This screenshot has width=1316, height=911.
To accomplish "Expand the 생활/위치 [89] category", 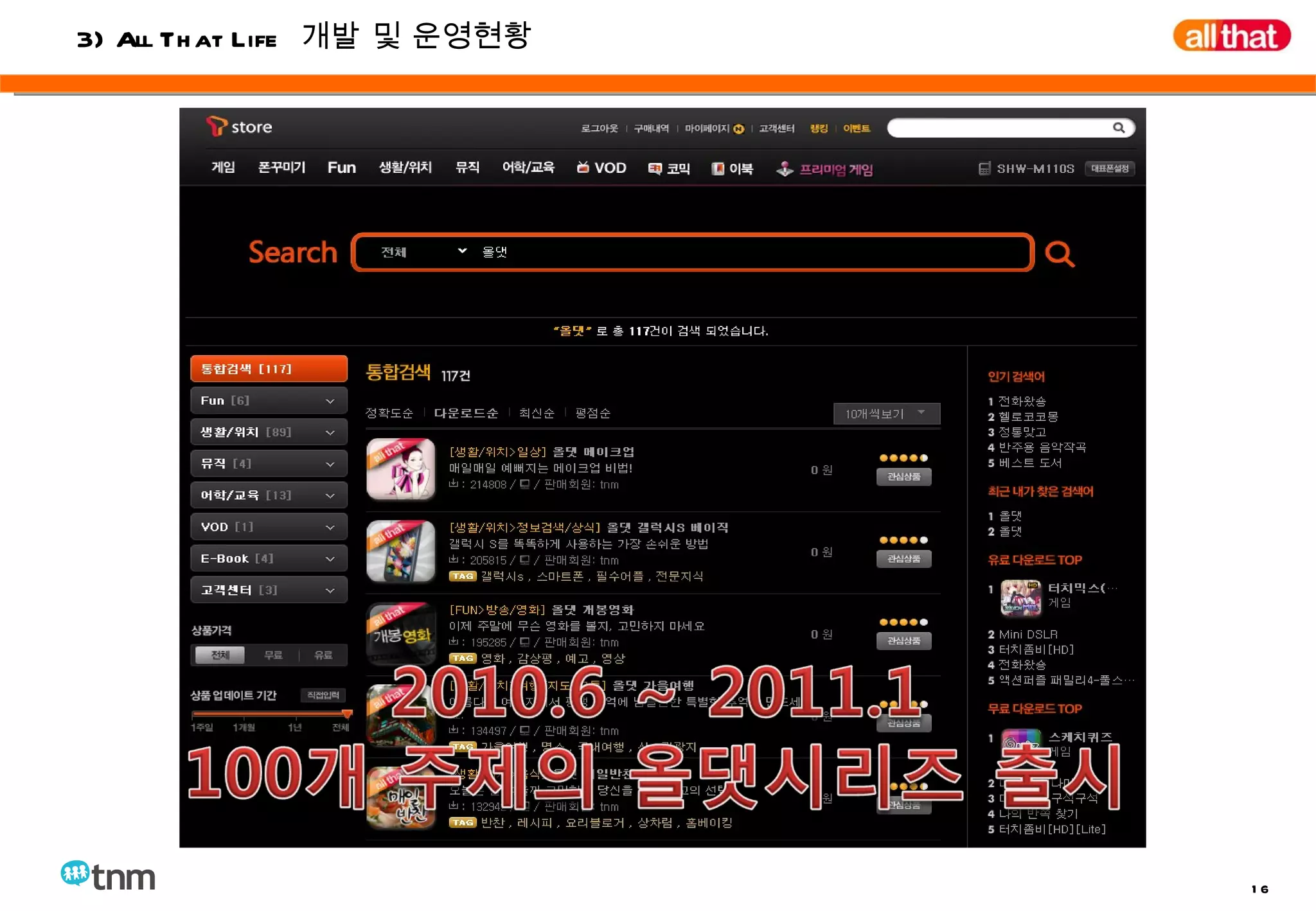I will click(269, 432).
